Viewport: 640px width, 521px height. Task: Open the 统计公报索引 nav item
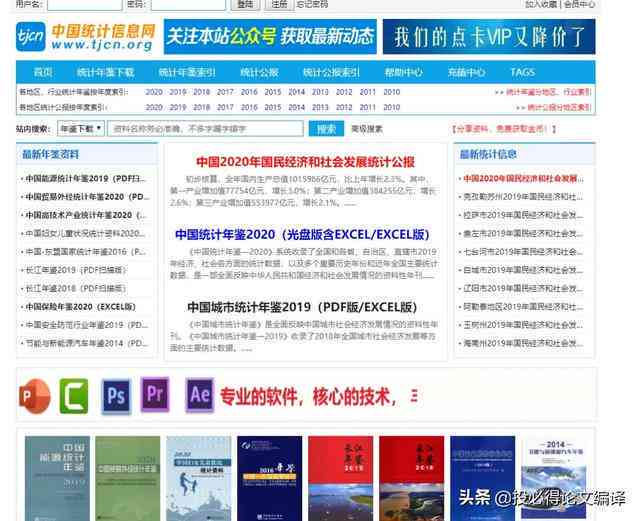click(x=331, y=72)
